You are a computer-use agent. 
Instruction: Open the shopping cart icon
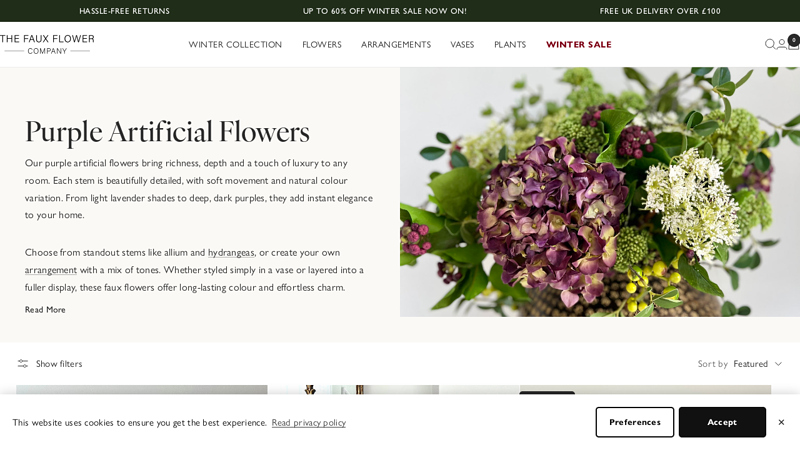tap(793, 43)
